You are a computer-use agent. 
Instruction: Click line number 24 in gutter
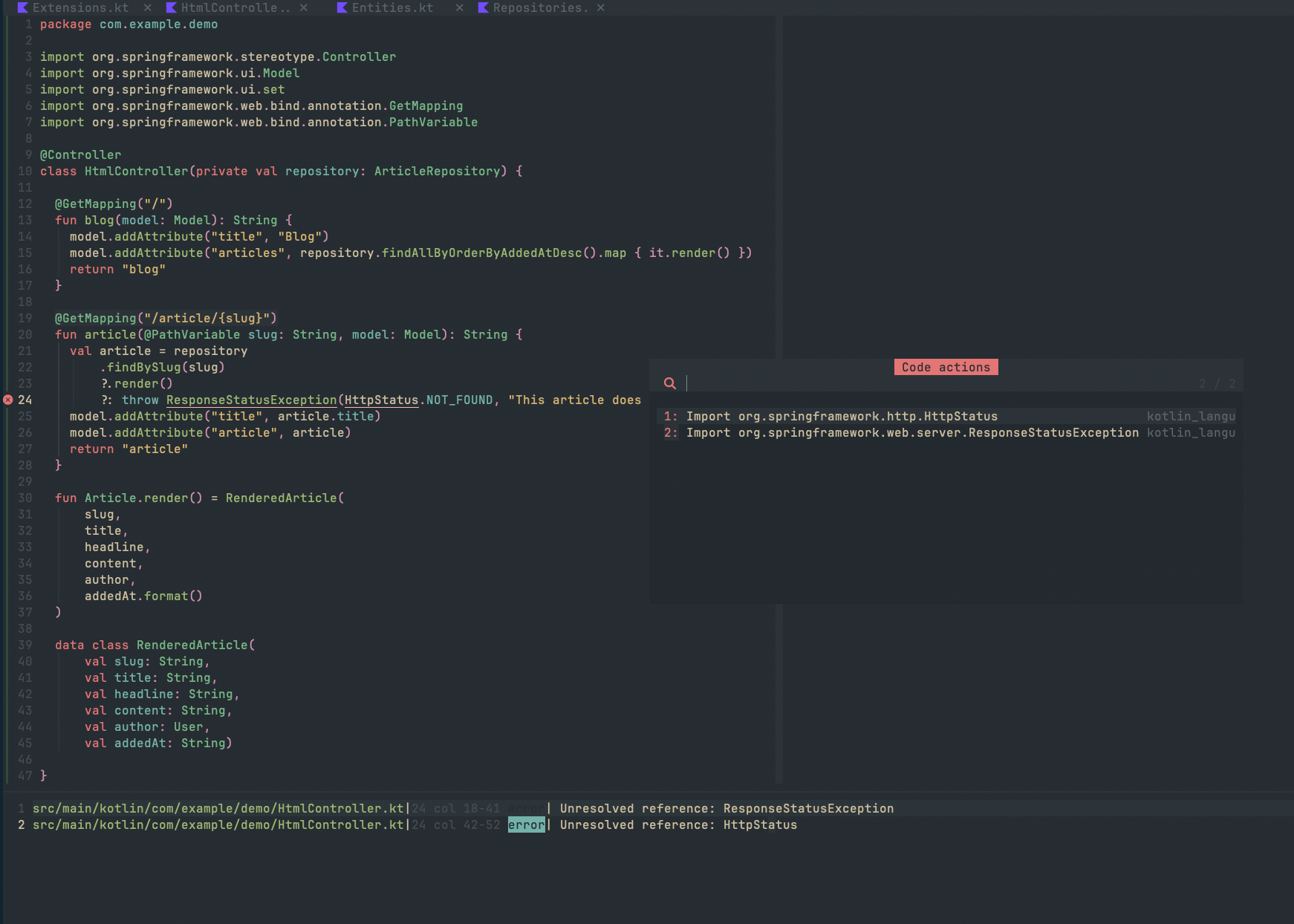(25, 400)
